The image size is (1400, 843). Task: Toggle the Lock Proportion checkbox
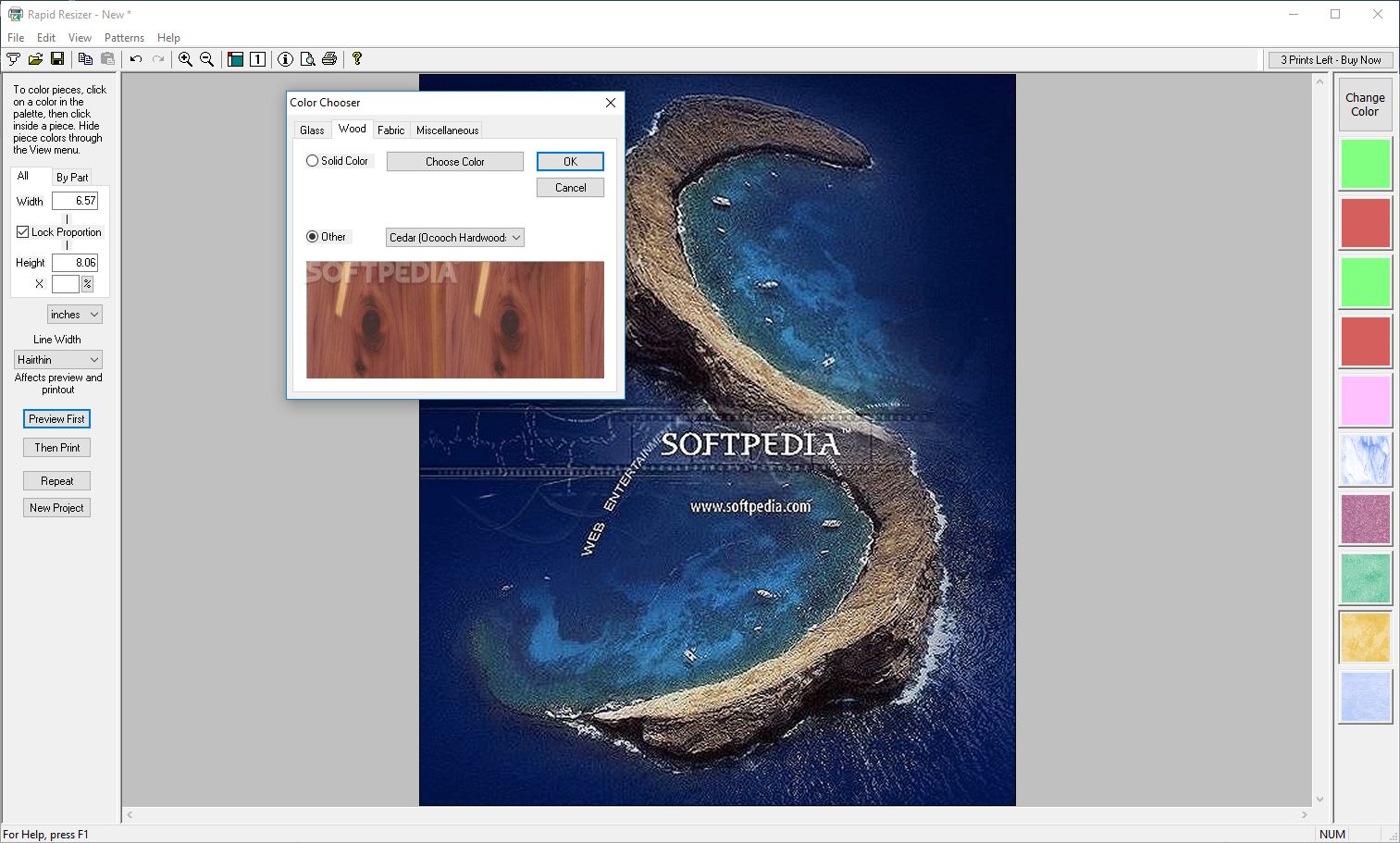point(22,232)
